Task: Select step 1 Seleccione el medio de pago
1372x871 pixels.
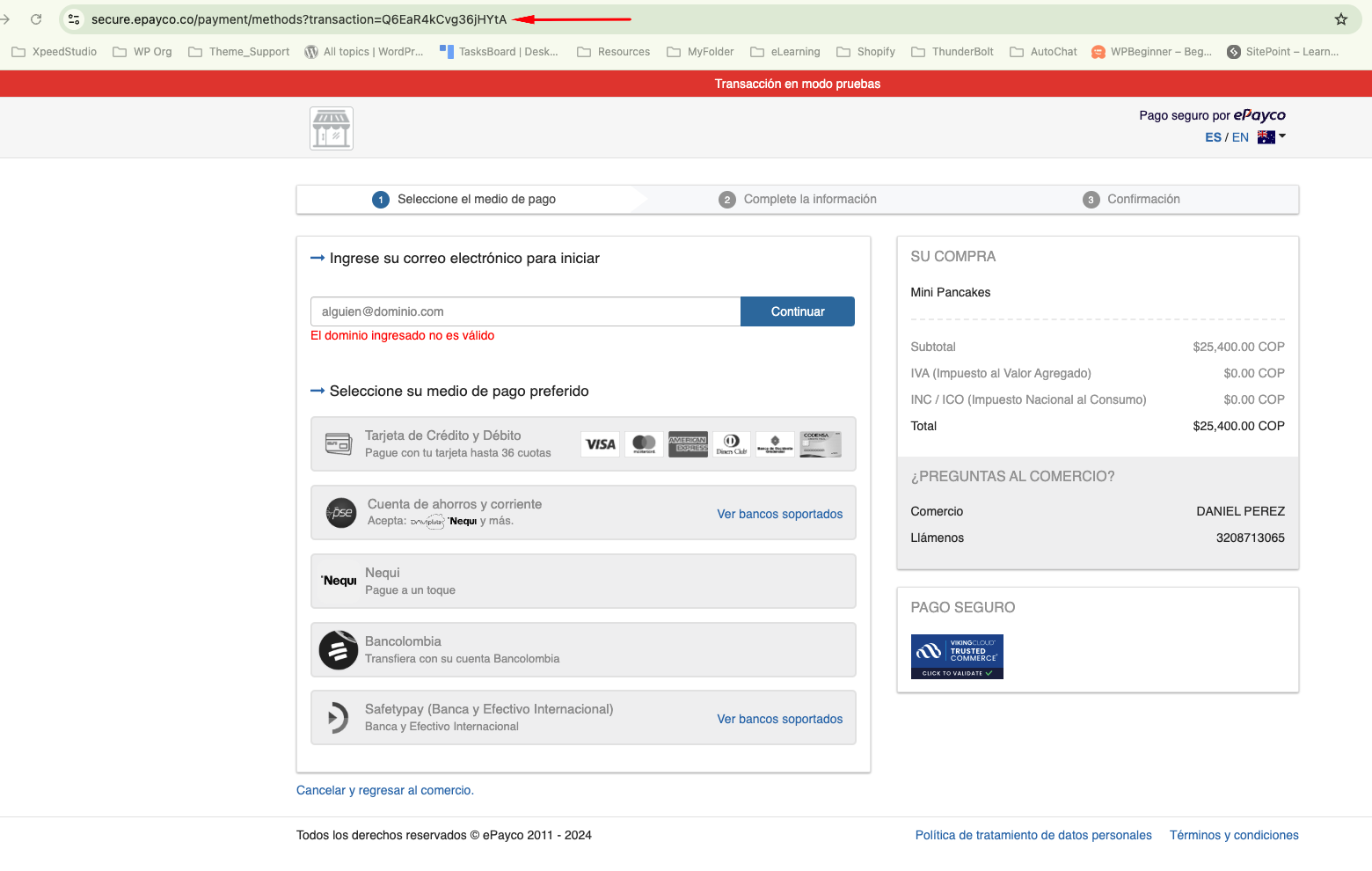Action: pos(464,200)
